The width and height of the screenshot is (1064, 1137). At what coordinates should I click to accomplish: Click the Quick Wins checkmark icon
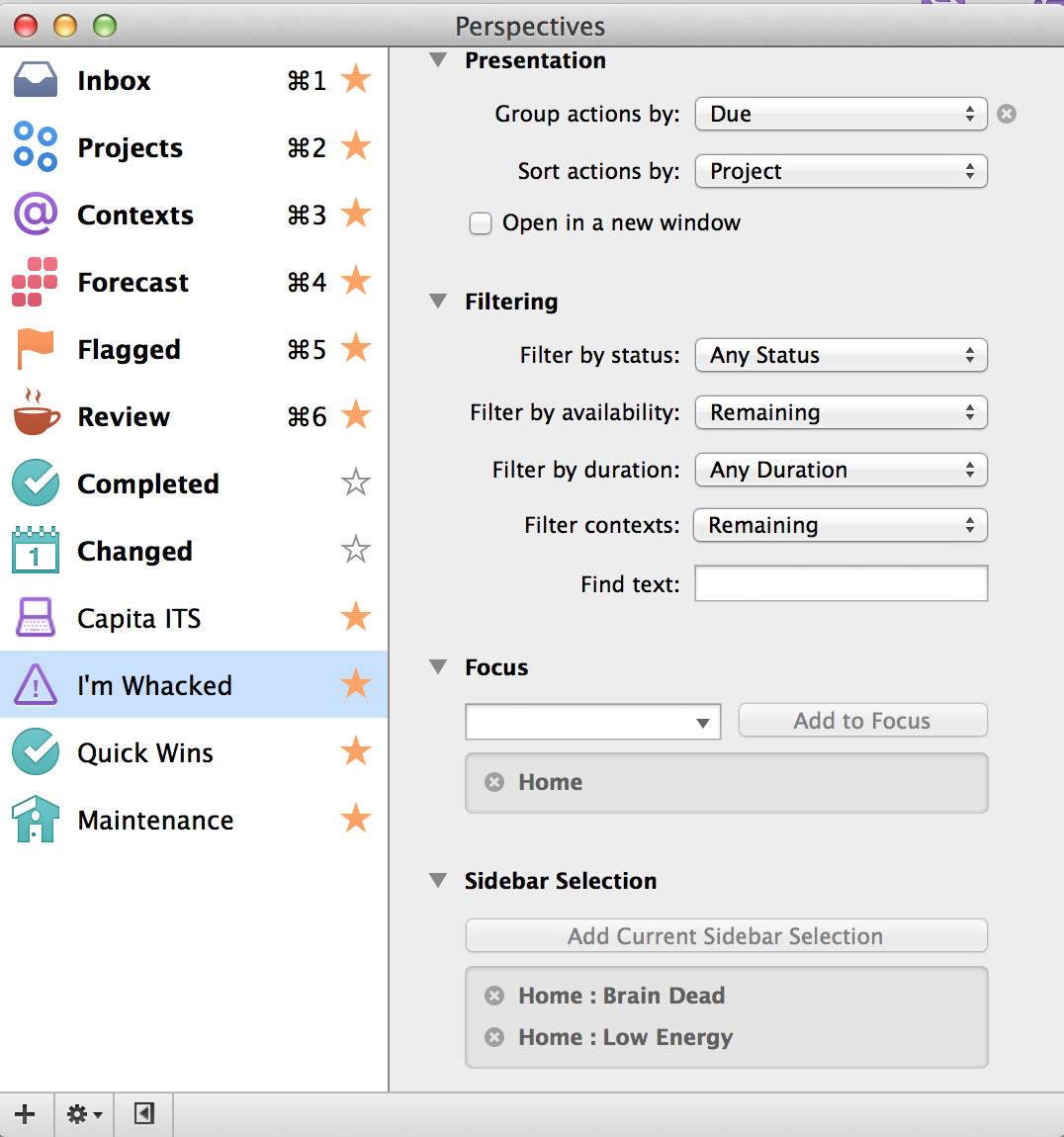pyautogui.click(x=36, y=752)
